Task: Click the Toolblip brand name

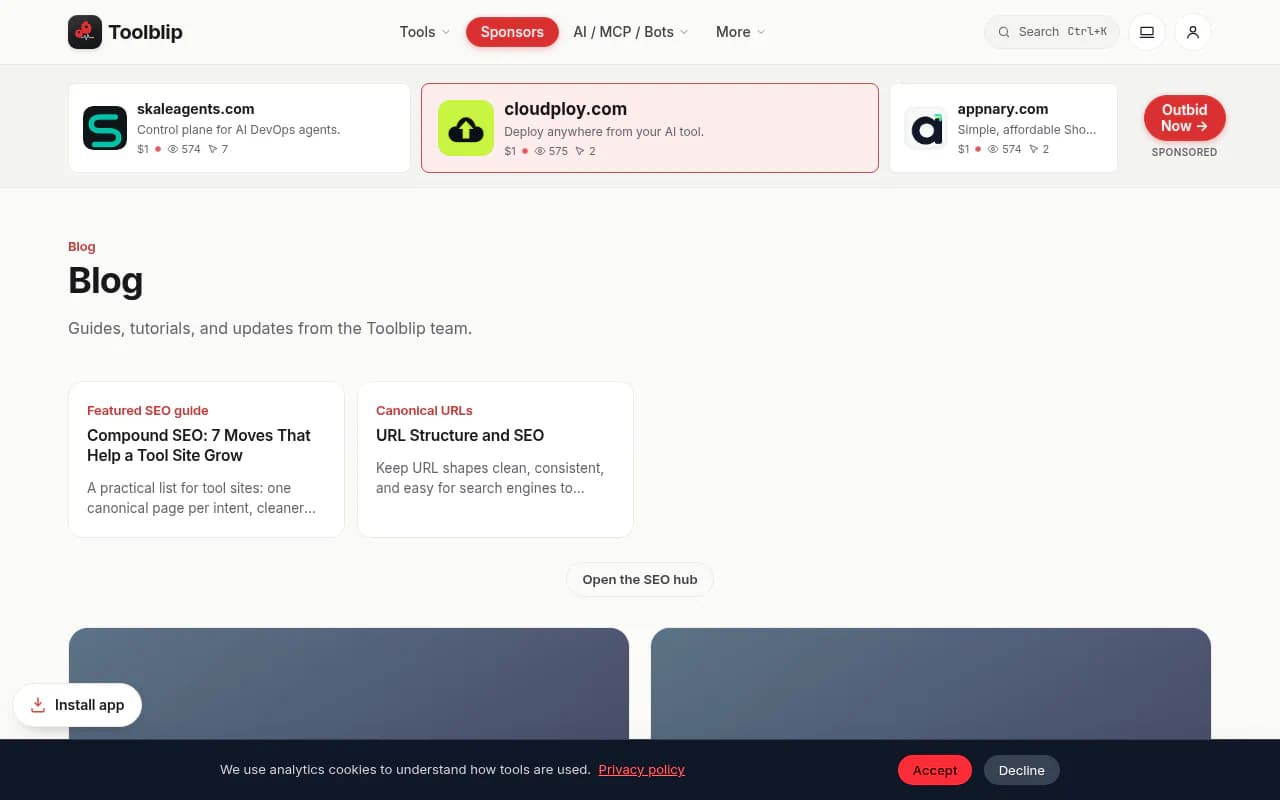Action: 146,32
